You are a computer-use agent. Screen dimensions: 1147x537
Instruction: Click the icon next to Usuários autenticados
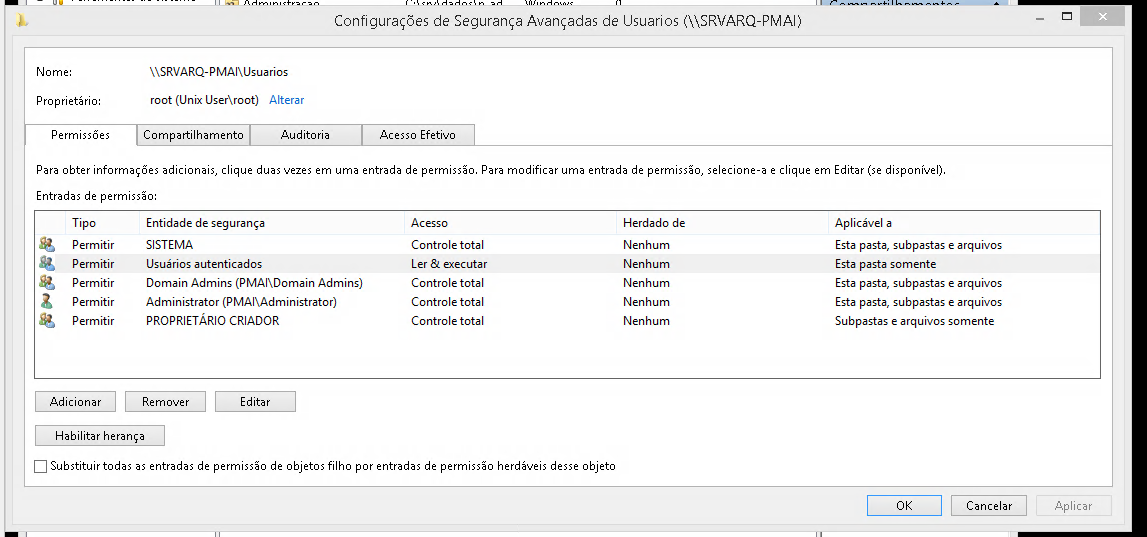pos(47,263)
